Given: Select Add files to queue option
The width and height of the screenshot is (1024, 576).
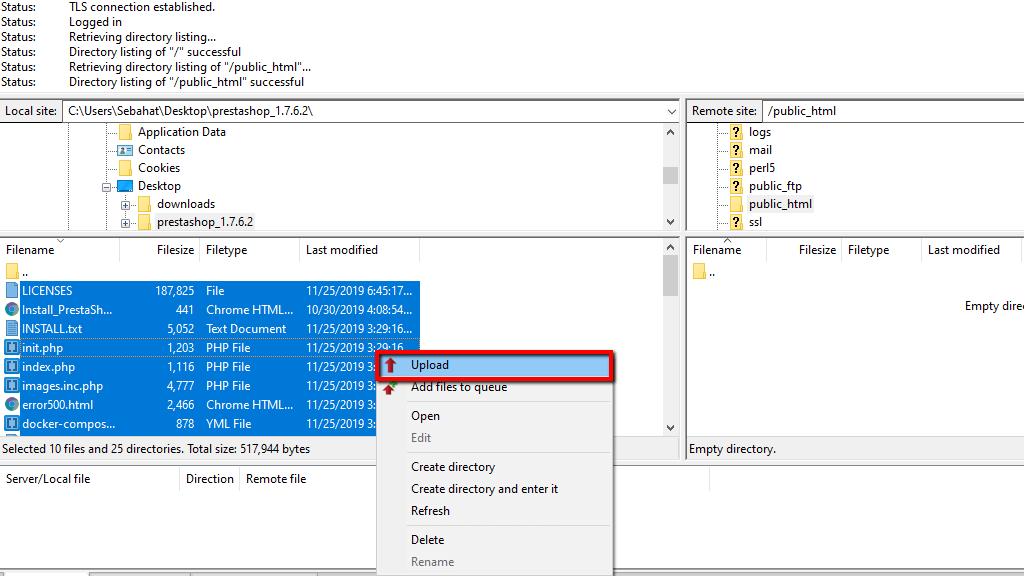Looking at the screenshot, I should (x=458, y=387).
